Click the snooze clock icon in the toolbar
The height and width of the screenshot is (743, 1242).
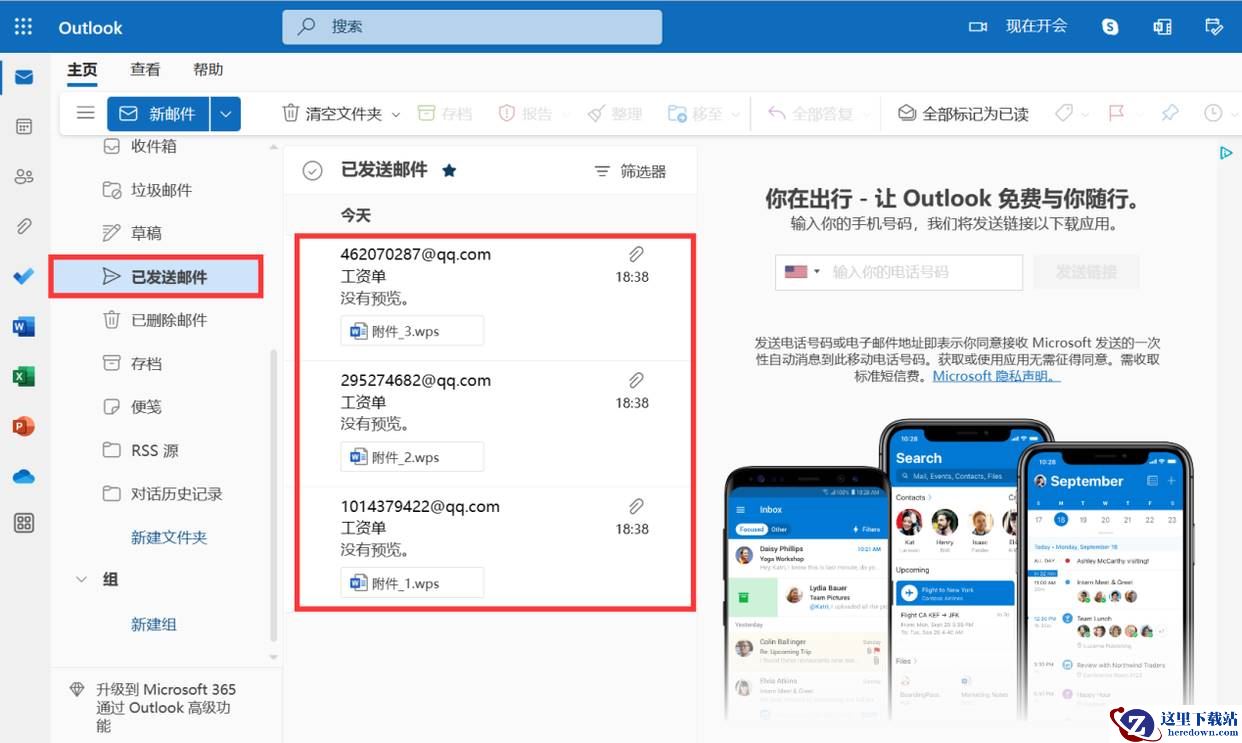tap(1213, 114)
